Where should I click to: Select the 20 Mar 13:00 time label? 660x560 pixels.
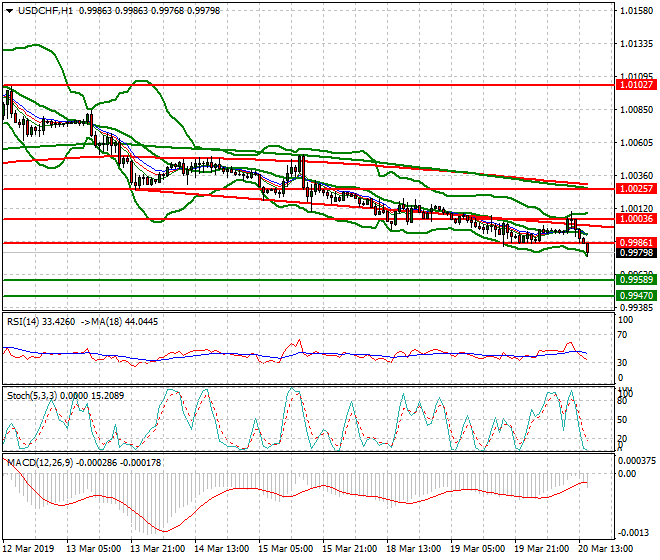[x=606, y=549]
